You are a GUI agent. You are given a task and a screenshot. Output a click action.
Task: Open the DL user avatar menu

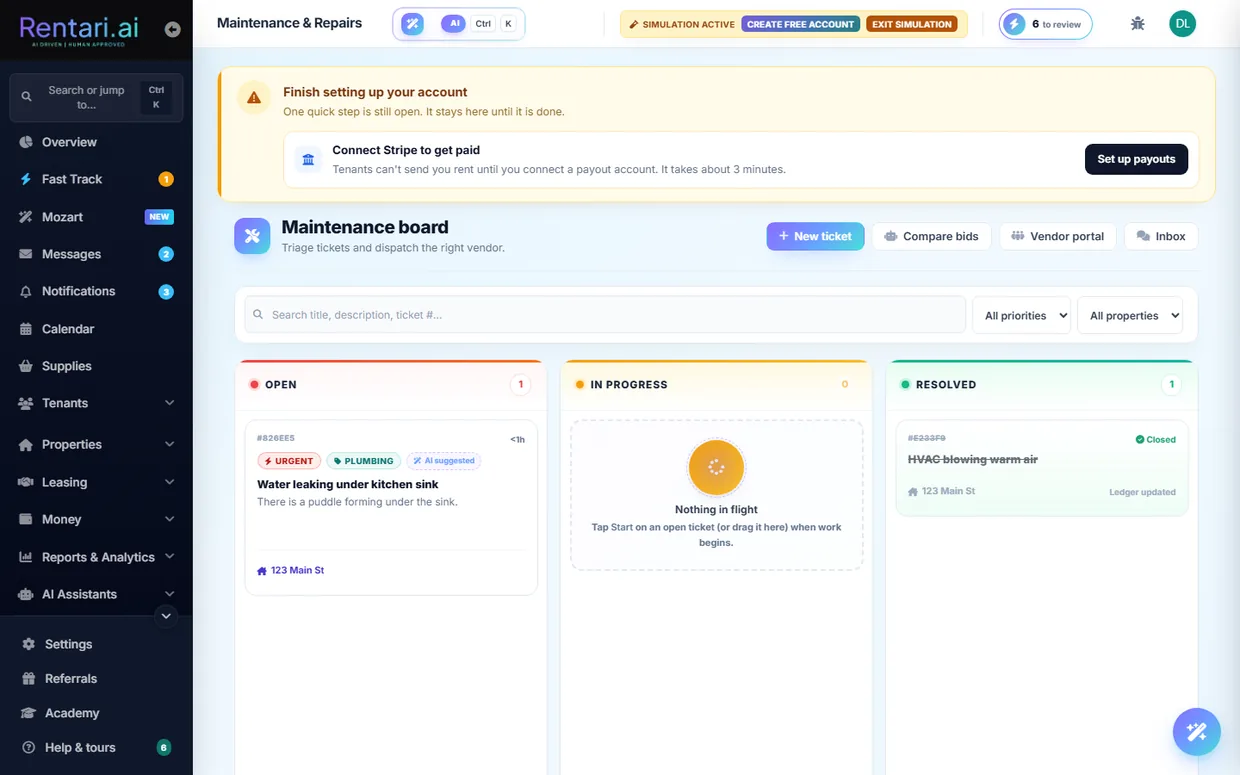pos(1182,24)
